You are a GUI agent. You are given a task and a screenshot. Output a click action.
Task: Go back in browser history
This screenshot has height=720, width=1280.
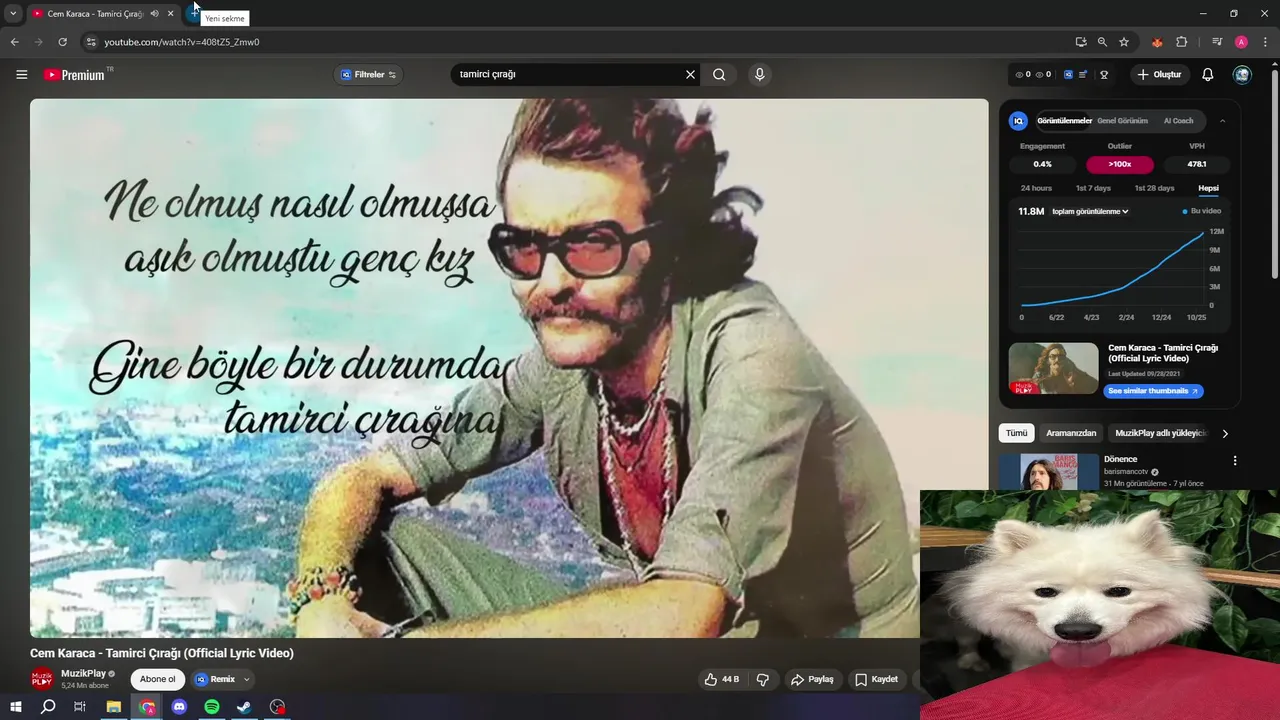tap(14, 42)
